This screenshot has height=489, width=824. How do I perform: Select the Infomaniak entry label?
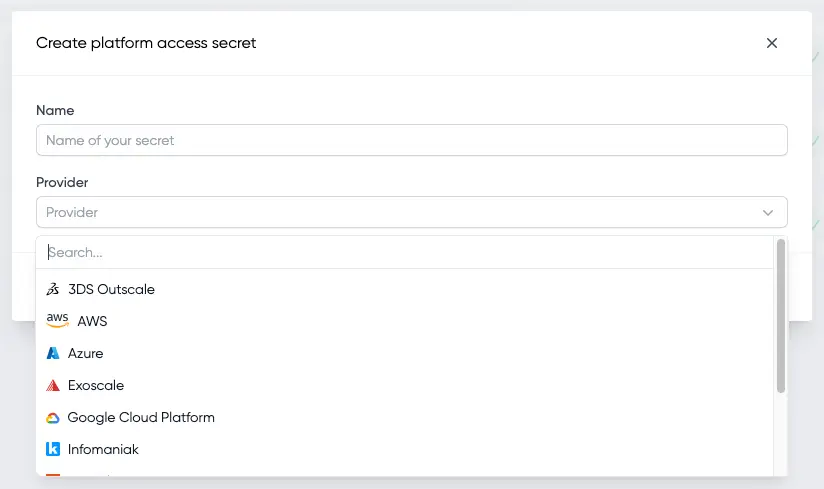tap(103, 450)
